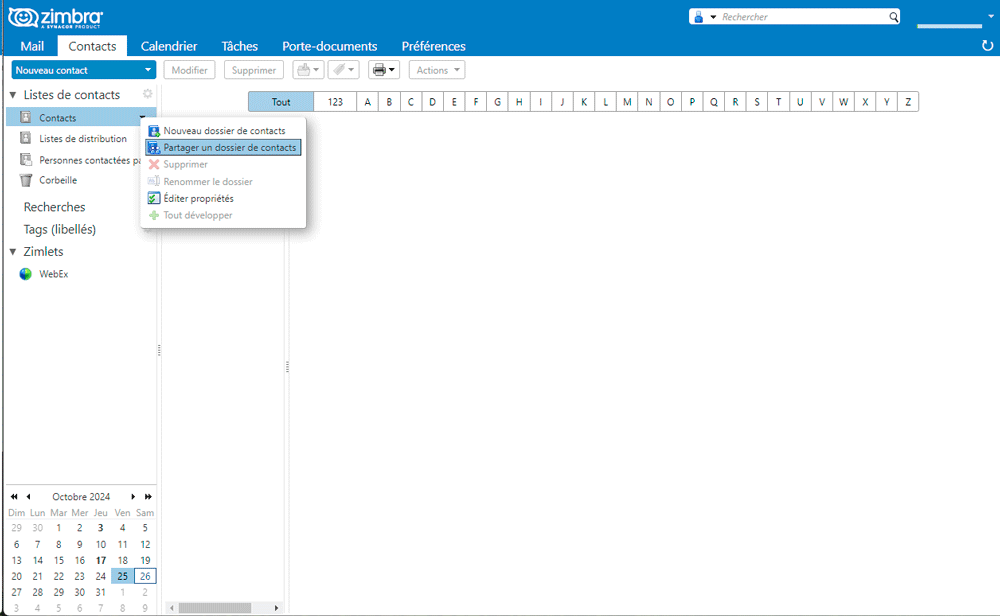Select October 26 in mini calendar
This screenshot has height=616, width=1000.
pos(145,576)
